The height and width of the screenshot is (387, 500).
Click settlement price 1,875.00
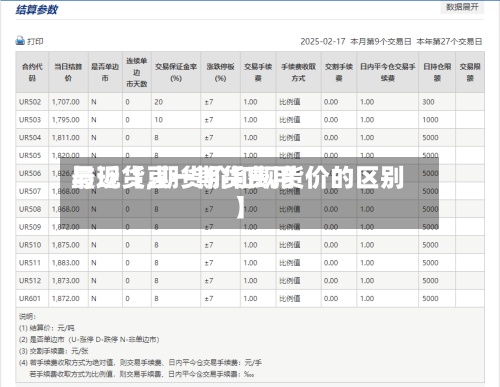66,245
